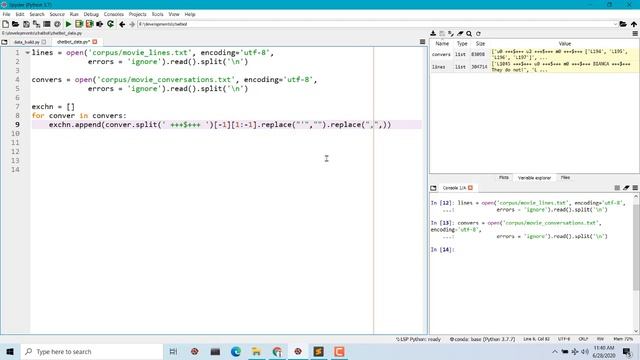The width and height of the screenshot is (640, 360).
Task: Close the Console 1/A tab
Action: (471, 188)
